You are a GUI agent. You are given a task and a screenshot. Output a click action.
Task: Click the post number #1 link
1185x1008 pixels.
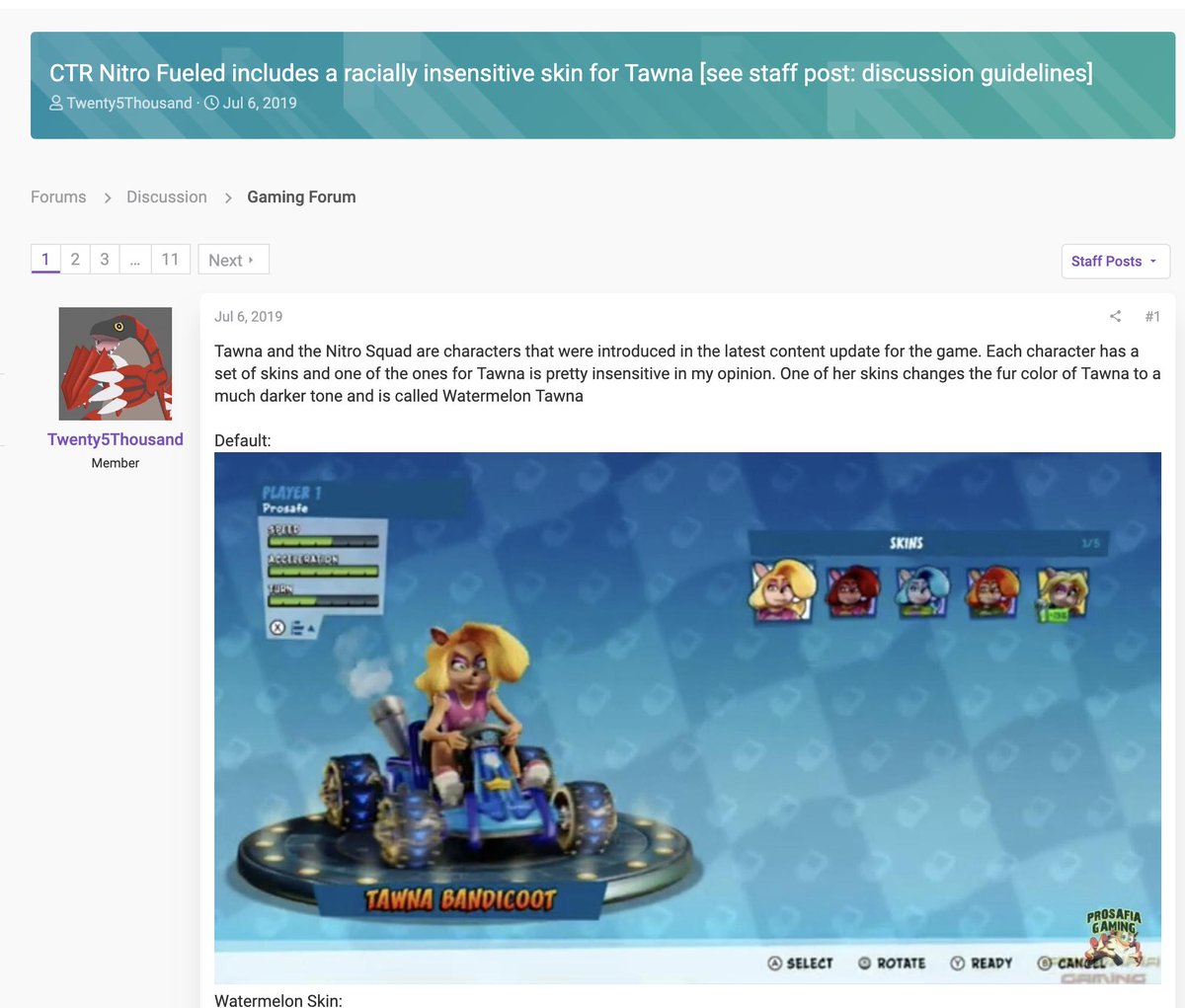click(x=1152, y=316)
